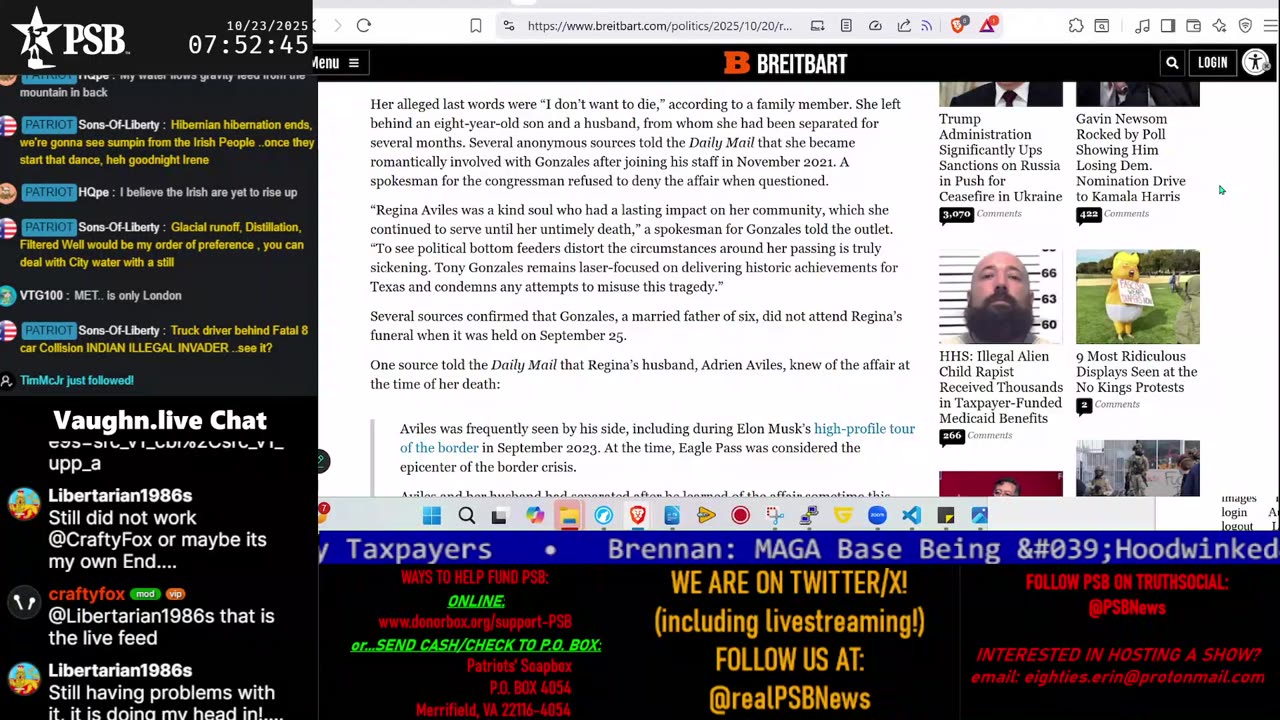The image size is (1280, 720).
Task: Open the Brave Shields lion icon
Action: [x=958, y=25]
